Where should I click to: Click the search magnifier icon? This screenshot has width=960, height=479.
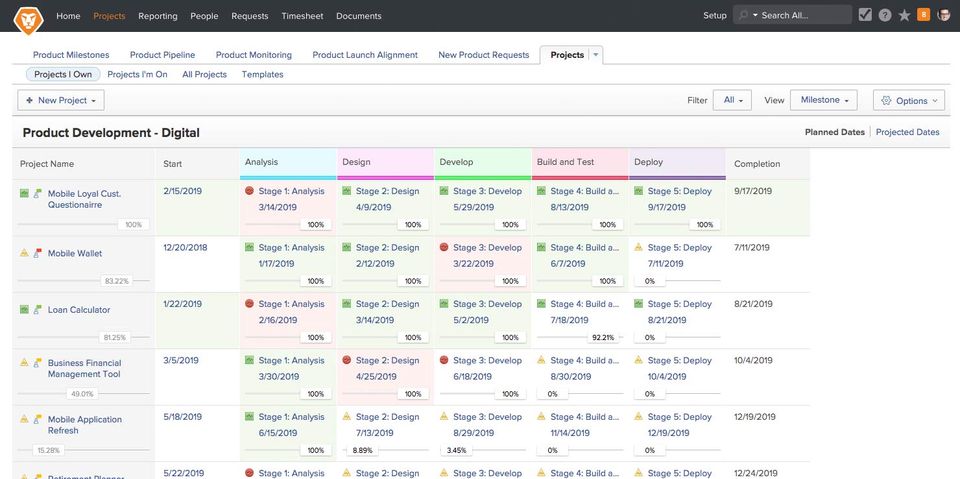pos(743,15)
